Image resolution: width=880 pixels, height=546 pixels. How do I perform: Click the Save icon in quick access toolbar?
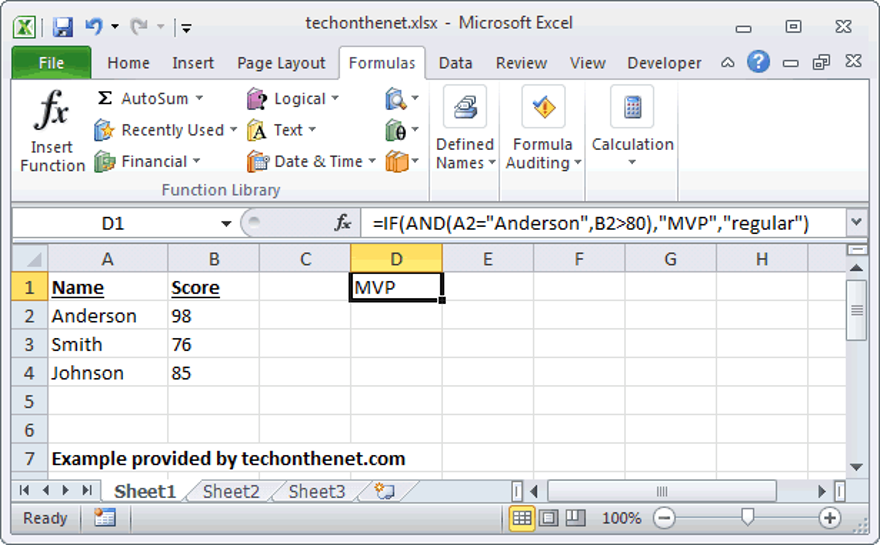[x=63, y=27]
